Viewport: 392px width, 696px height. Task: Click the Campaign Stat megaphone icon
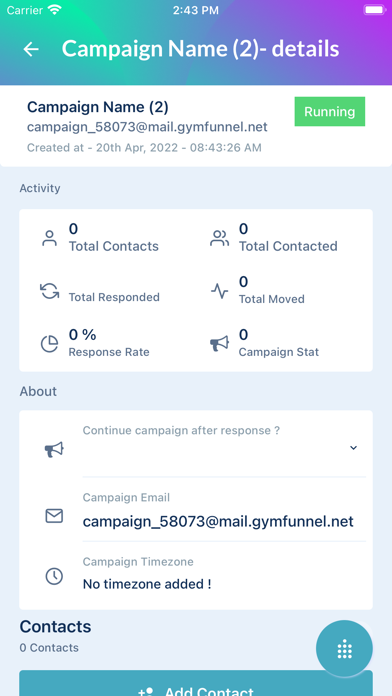(219, 344)
